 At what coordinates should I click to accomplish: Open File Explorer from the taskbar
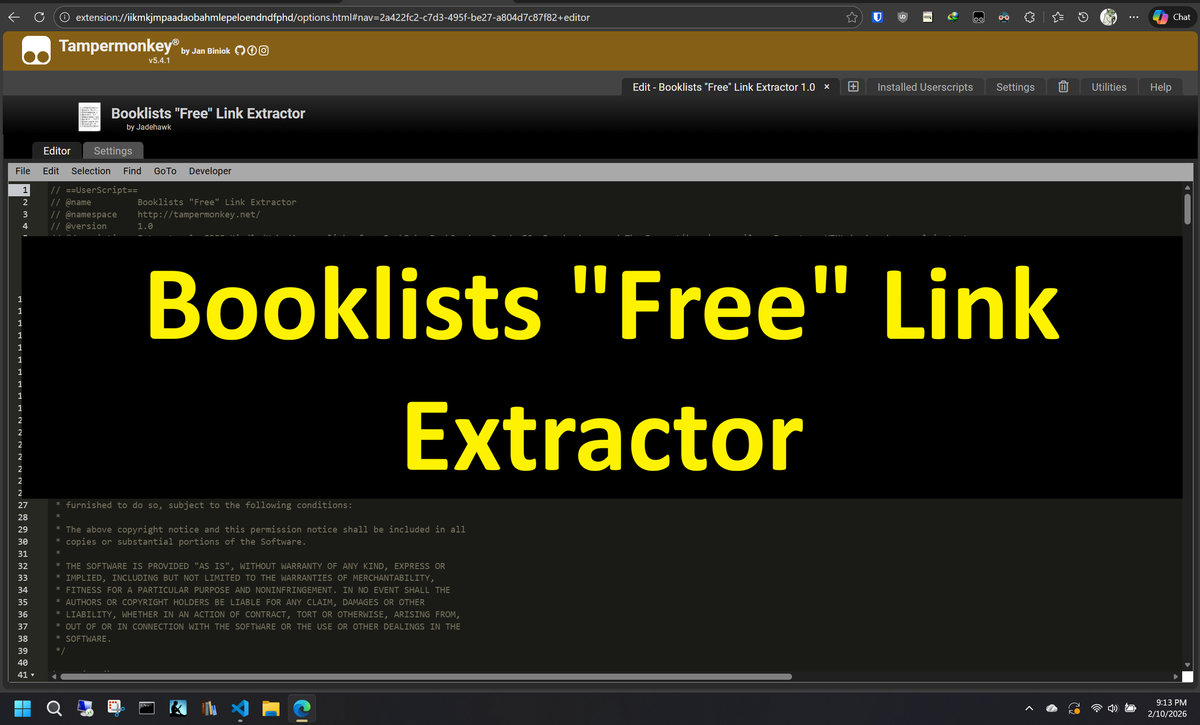tap(270, 708)
